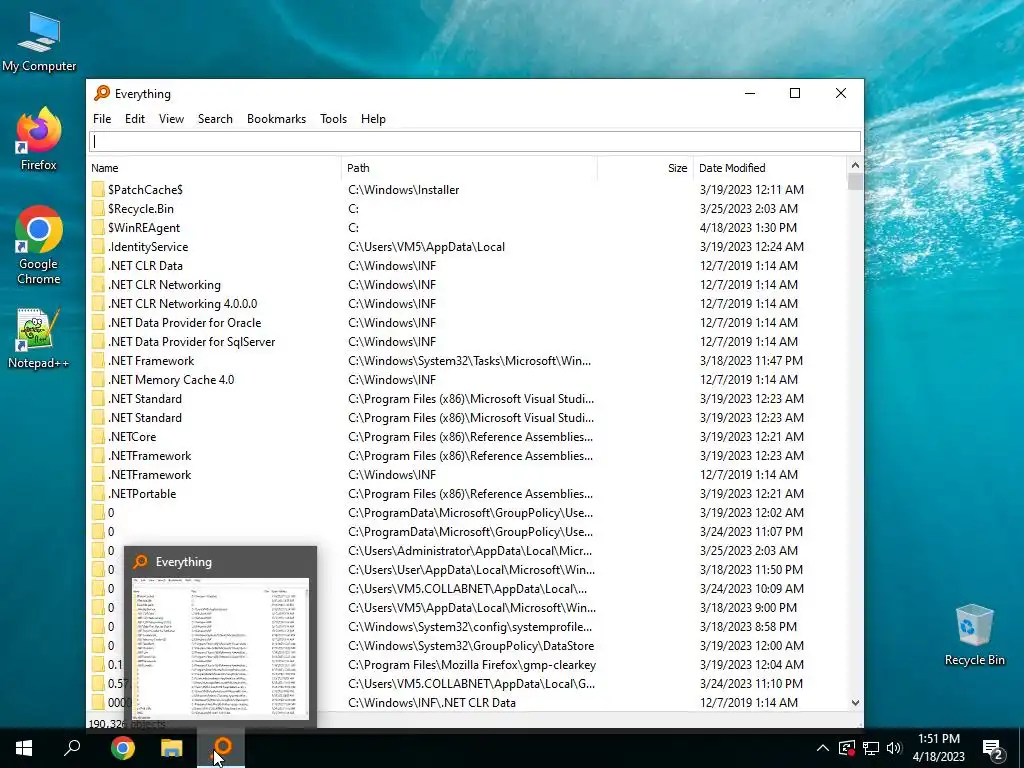The height and width of the screenshot is (768, 1024).
Task: Open the network tray icon
Action: [871, 748]
